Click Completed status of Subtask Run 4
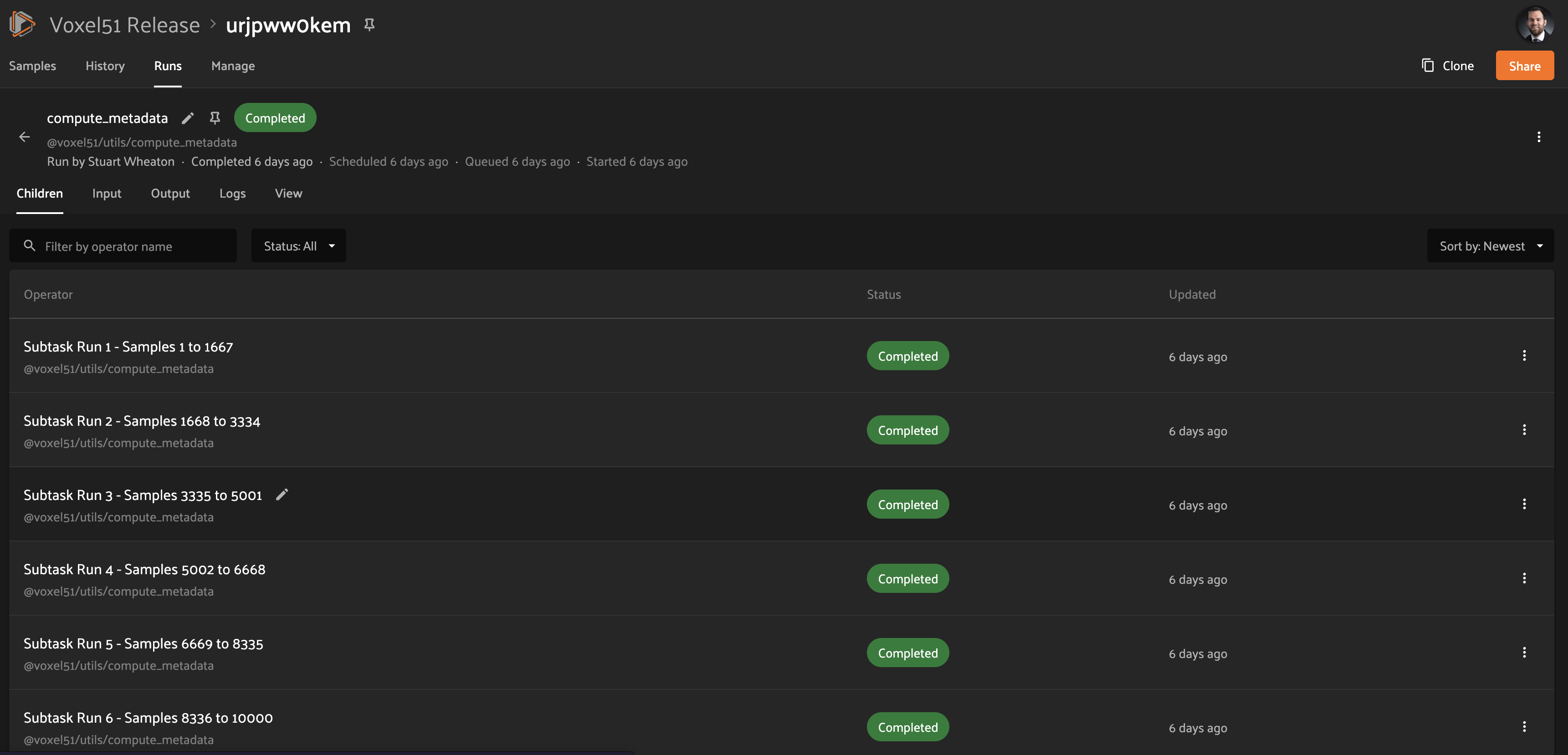Screen dimensions: 1568x755 [x=907, y=579]
